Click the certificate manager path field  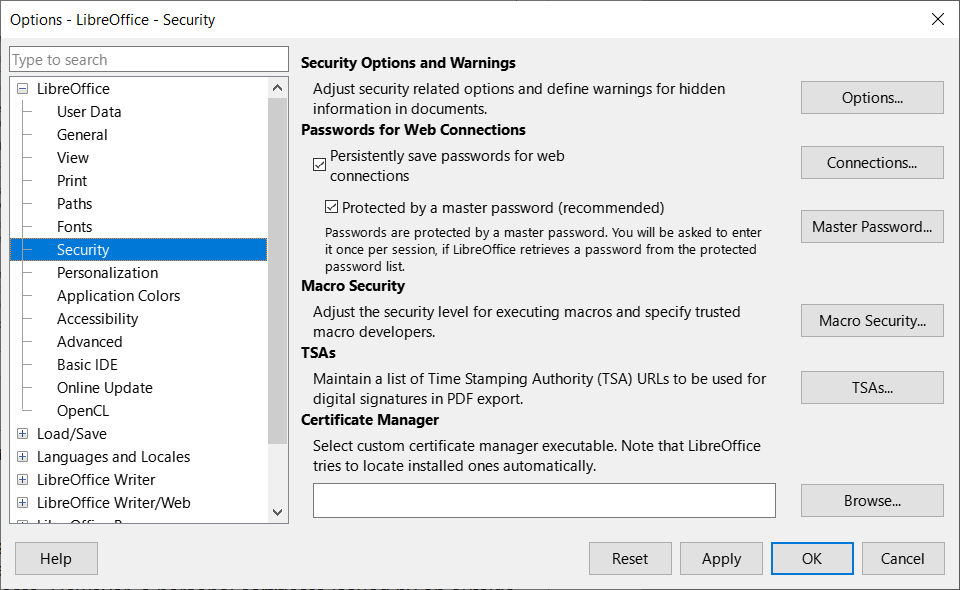(x=544, y=500)
